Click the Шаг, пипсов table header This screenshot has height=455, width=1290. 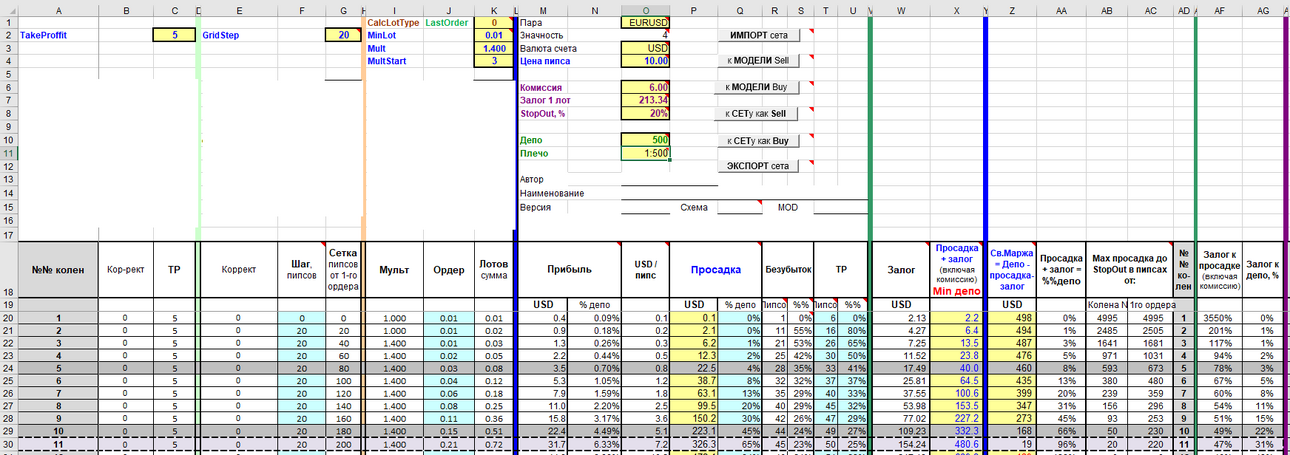point(303,270)
